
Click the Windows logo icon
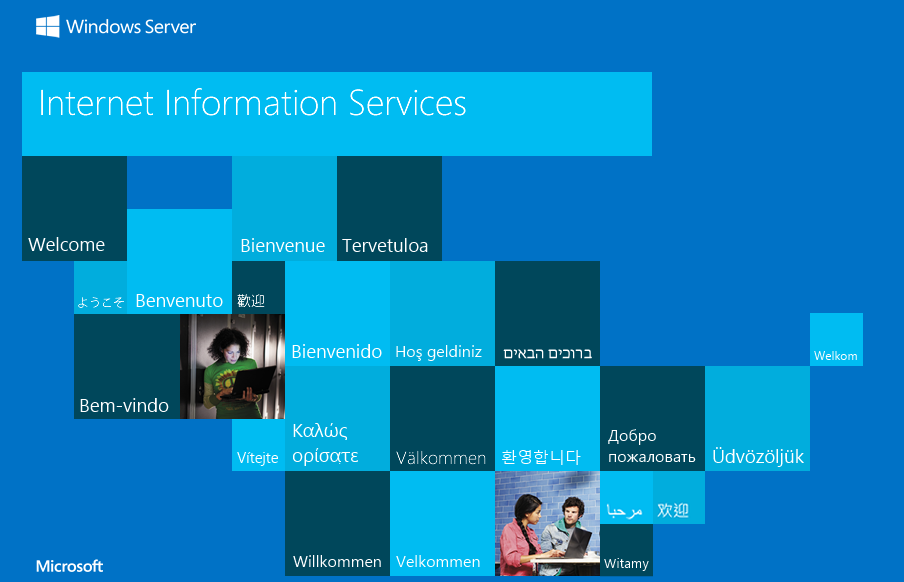click(x=47, y=27)
